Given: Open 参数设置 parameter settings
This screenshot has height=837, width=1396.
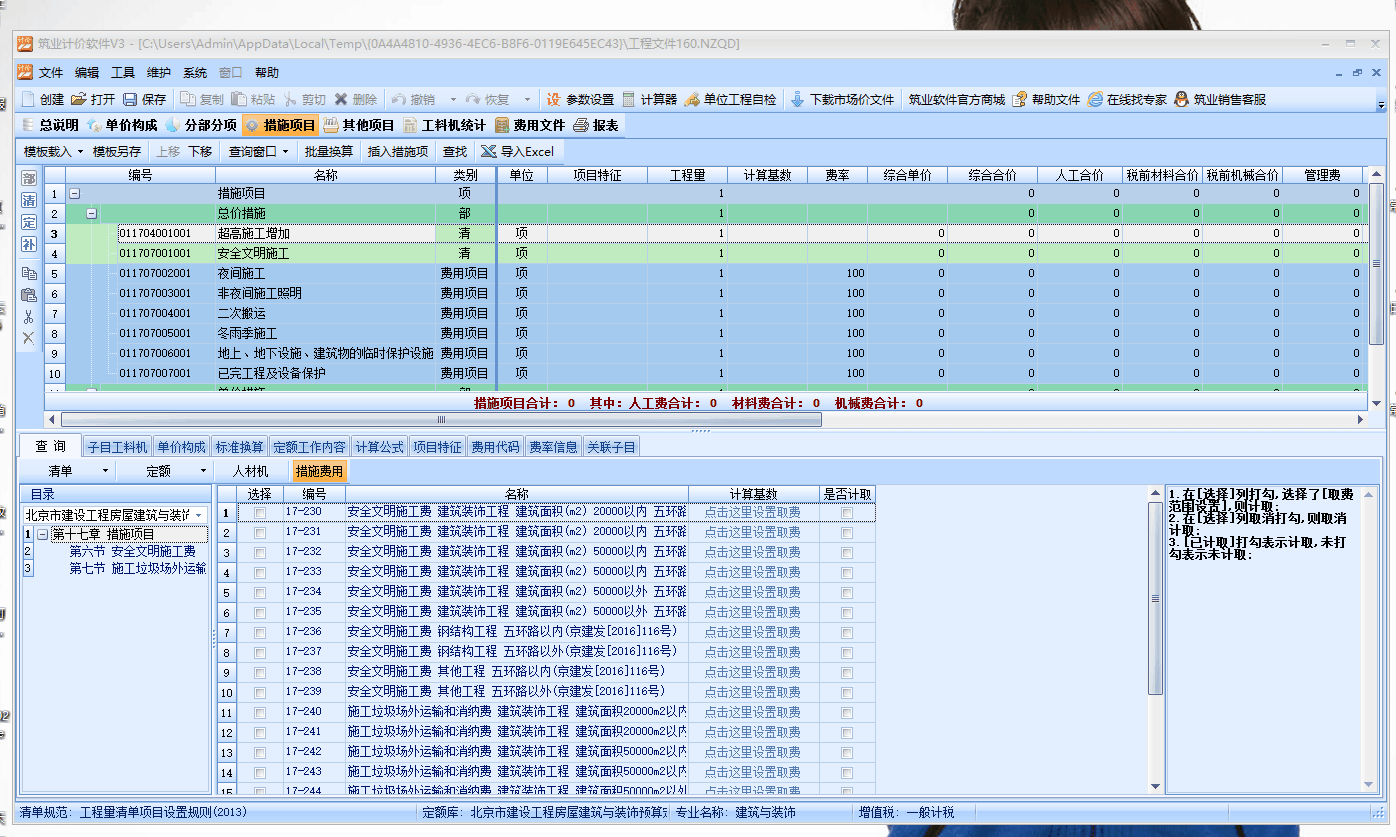Looking at the screenshot, I should click(x=553, y=100).
